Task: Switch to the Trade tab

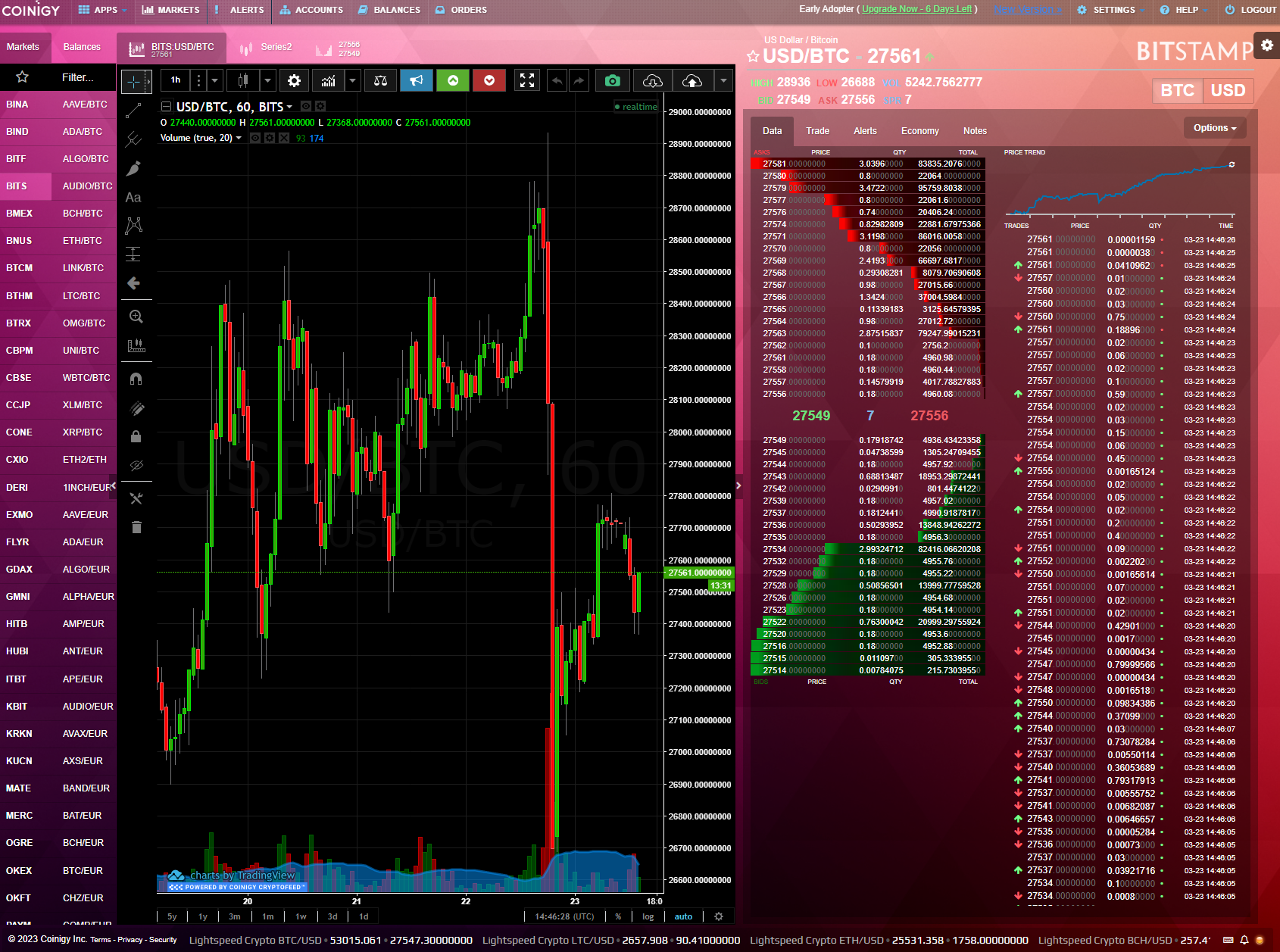Action: (817, 131)
